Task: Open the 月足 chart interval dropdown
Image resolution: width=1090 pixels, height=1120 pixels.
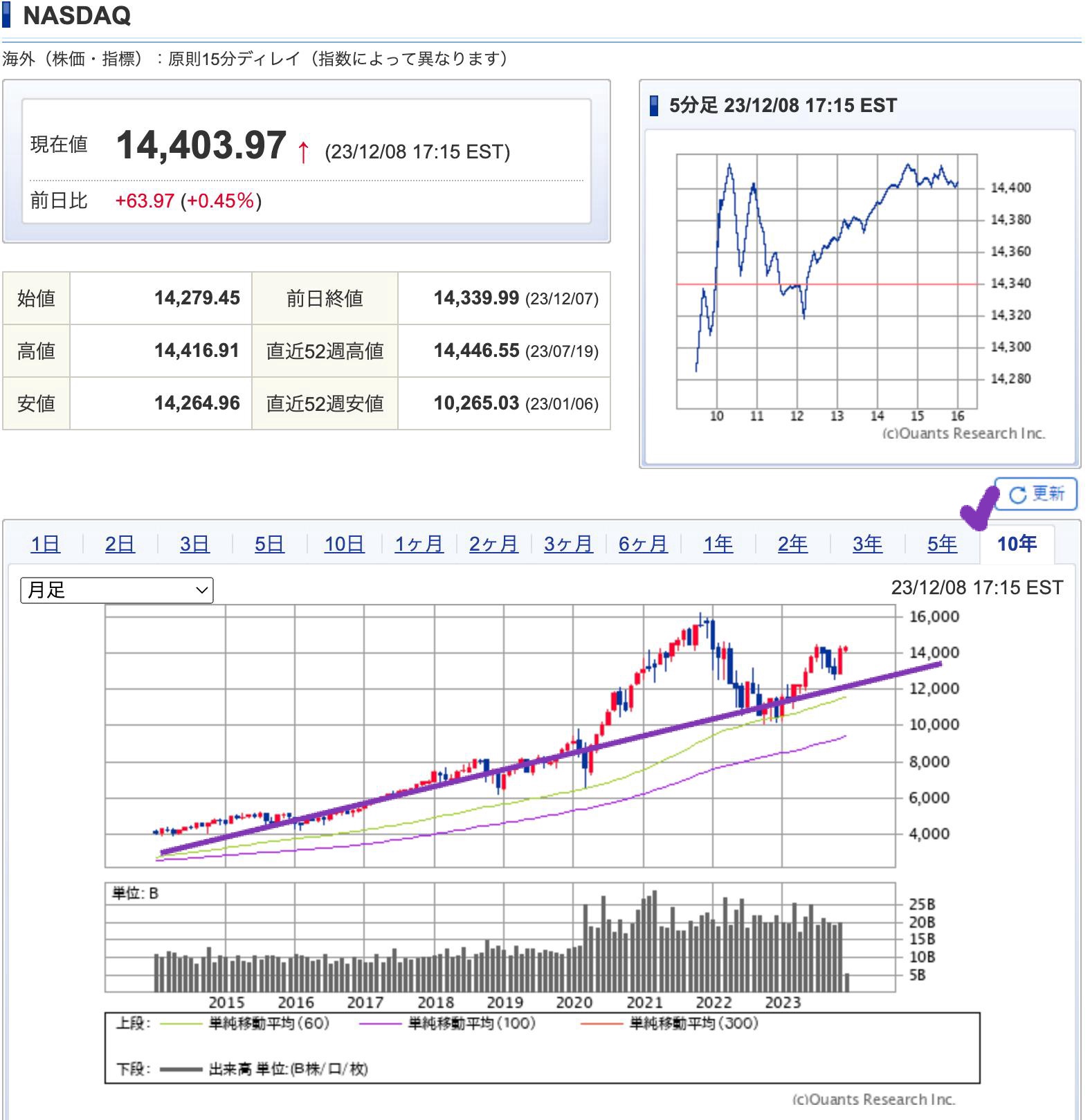Action: [117, 590]
